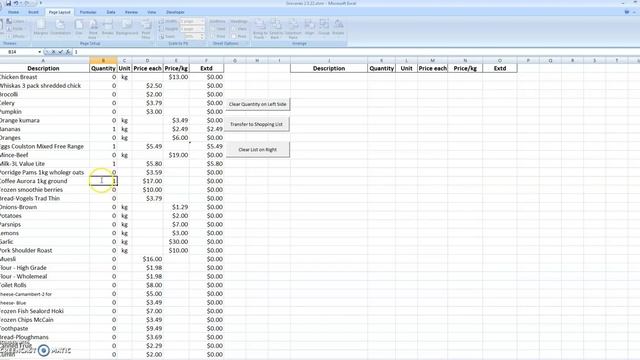Open the Name Box dropdown arrow
Screen dimensions: 640x360
[40, 52]
